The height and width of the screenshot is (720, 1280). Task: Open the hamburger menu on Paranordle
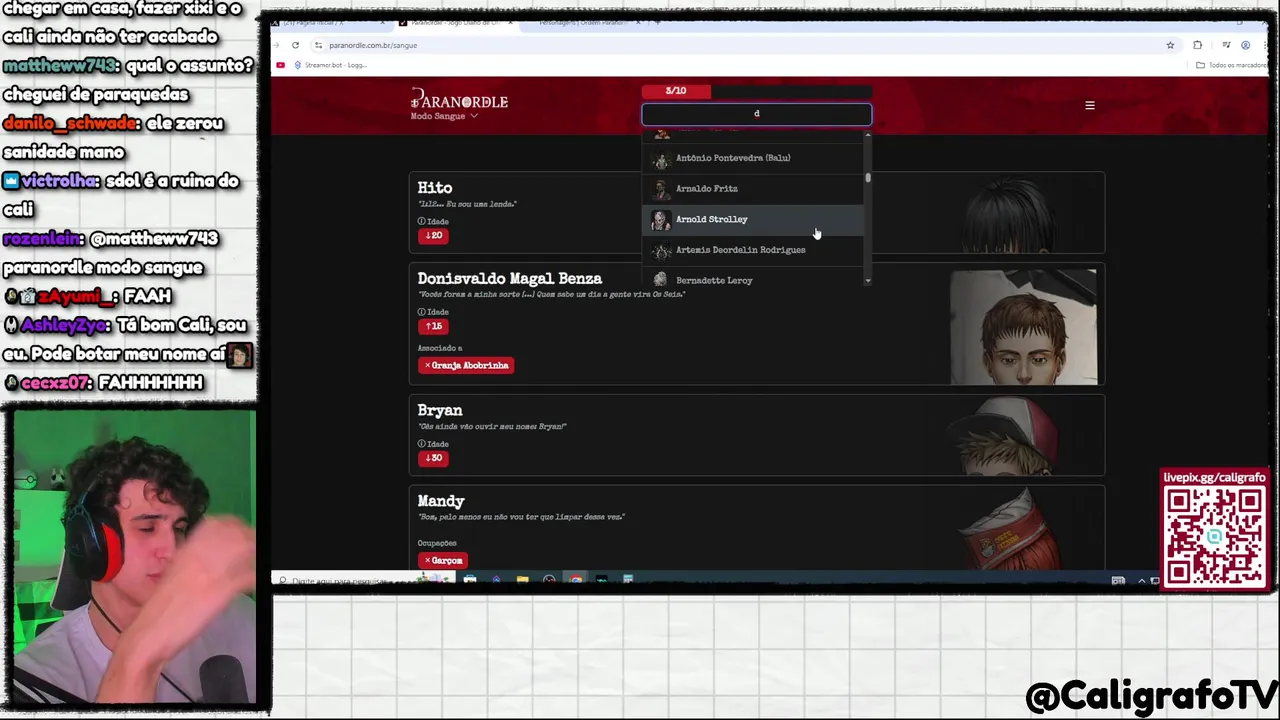coord(1090,105)
